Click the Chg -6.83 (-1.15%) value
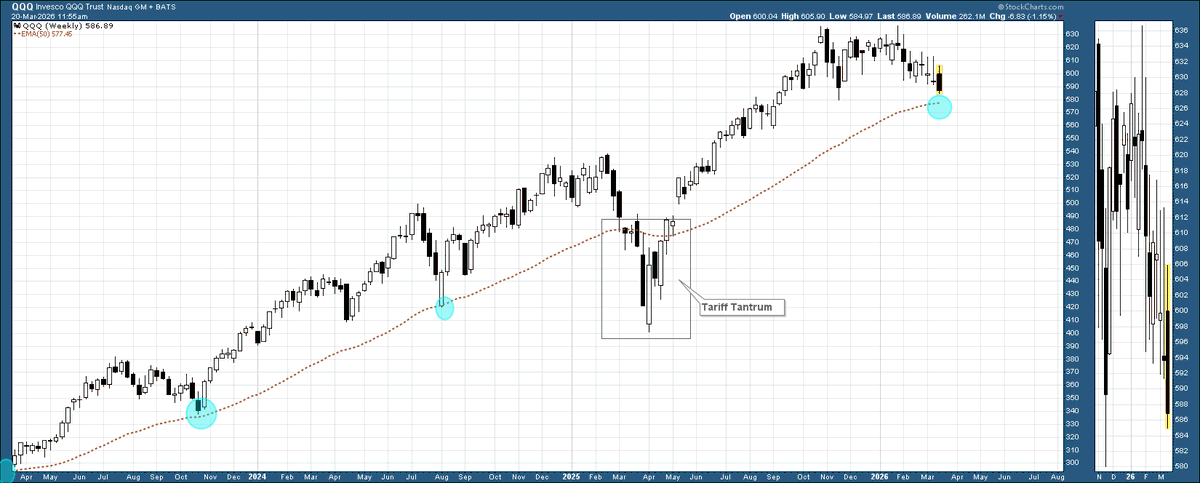This screenshot has height=483, width=1200. [x=1034, y=16]
